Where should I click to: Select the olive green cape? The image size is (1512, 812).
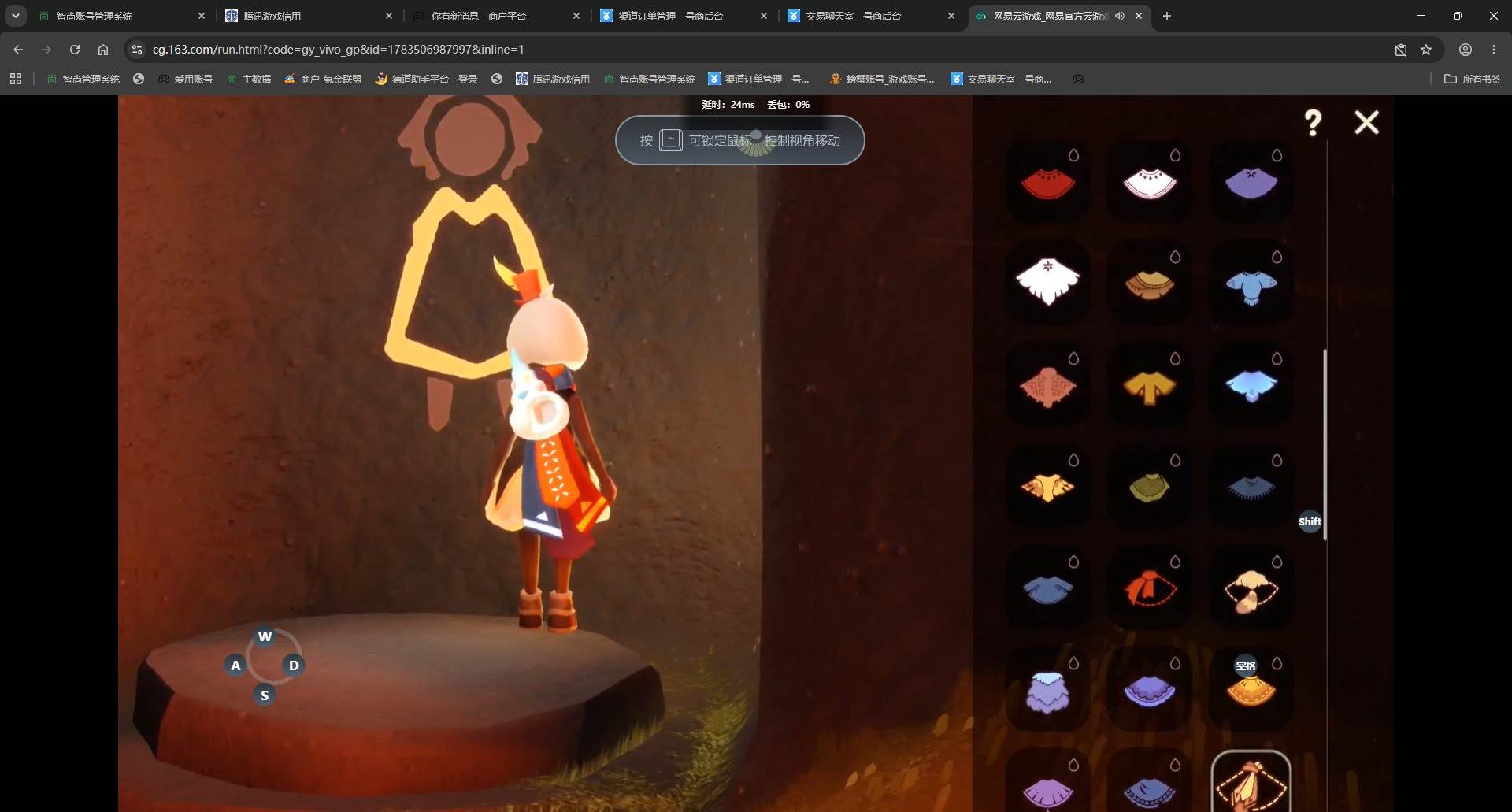point(1149,487)
